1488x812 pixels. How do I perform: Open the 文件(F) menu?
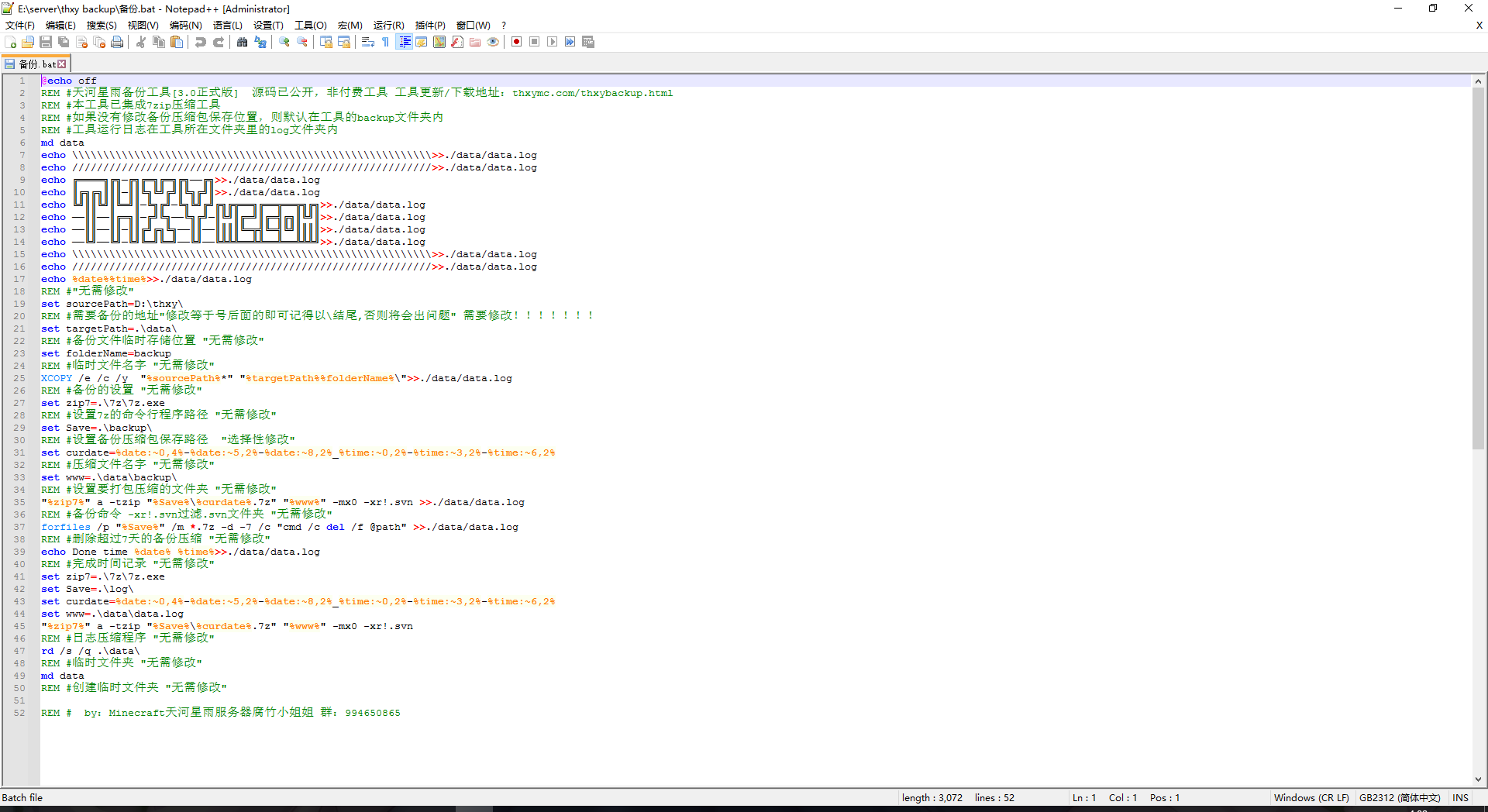(20, 26)
